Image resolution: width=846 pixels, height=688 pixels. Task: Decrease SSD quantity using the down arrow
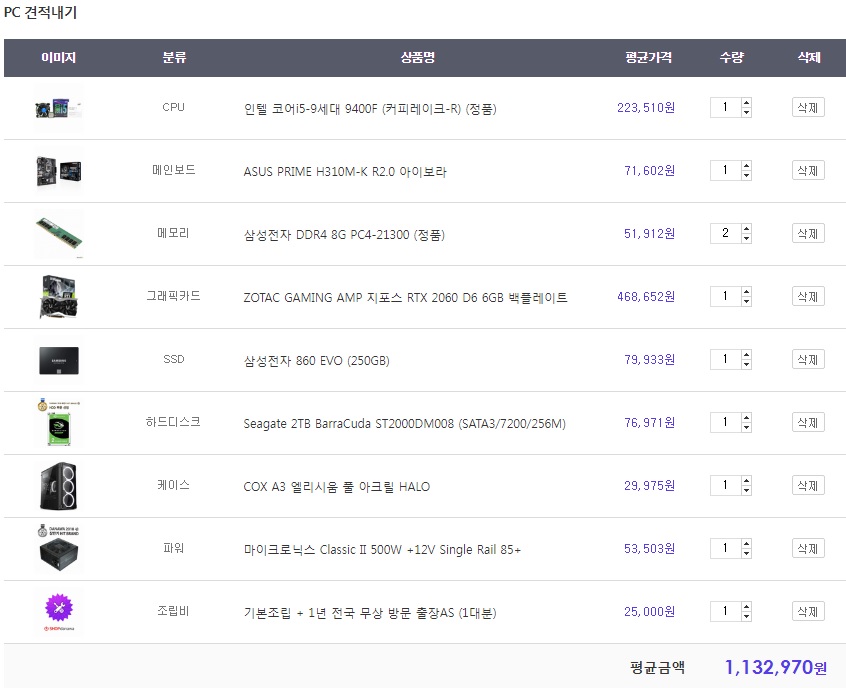pyautogui.click(x=746, y=365)
